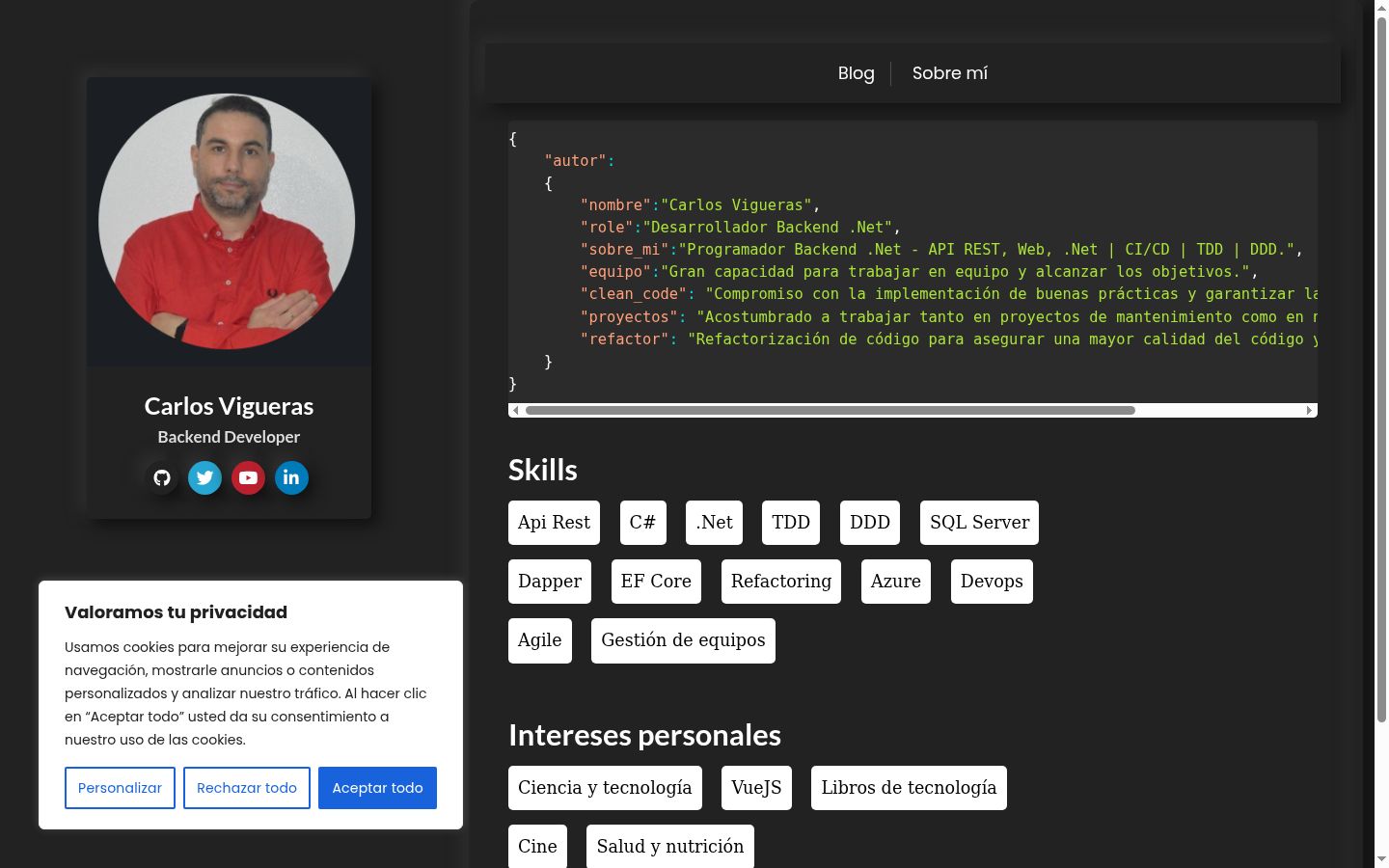Screen dimensions: 1389x868
Task: Click the code block horizontal scrollbar thumb
Action: 830,411
